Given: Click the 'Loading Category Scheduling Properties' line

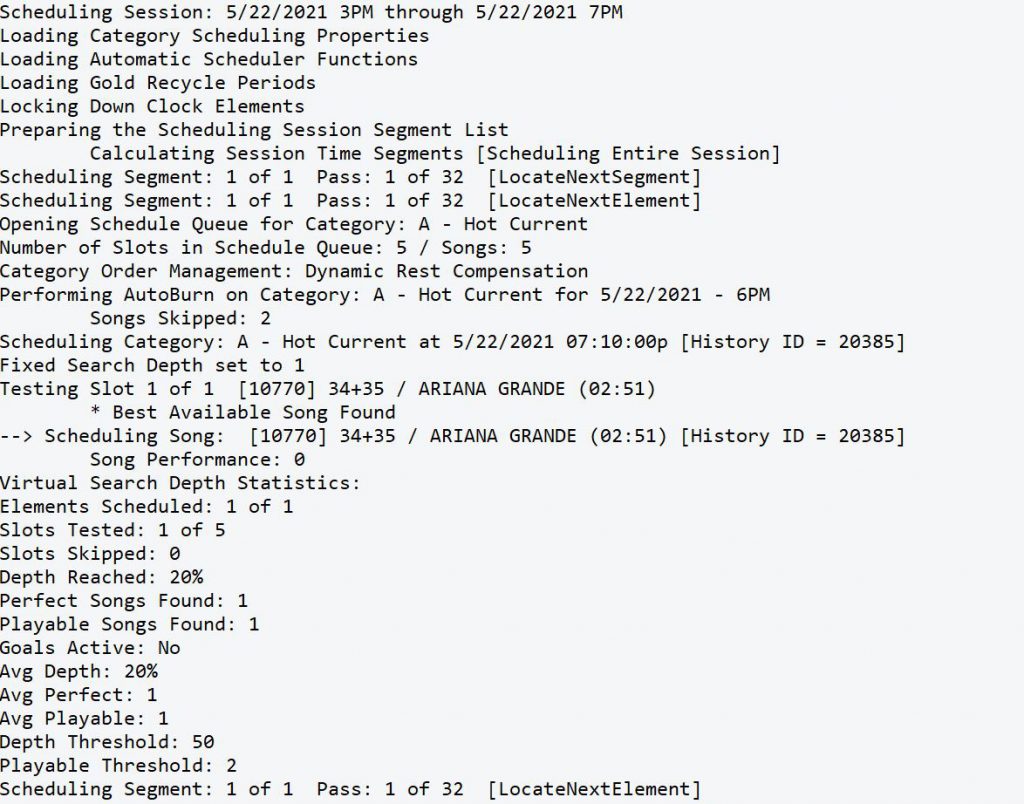Looking at the screenshot, I should [x=214, y=36].
